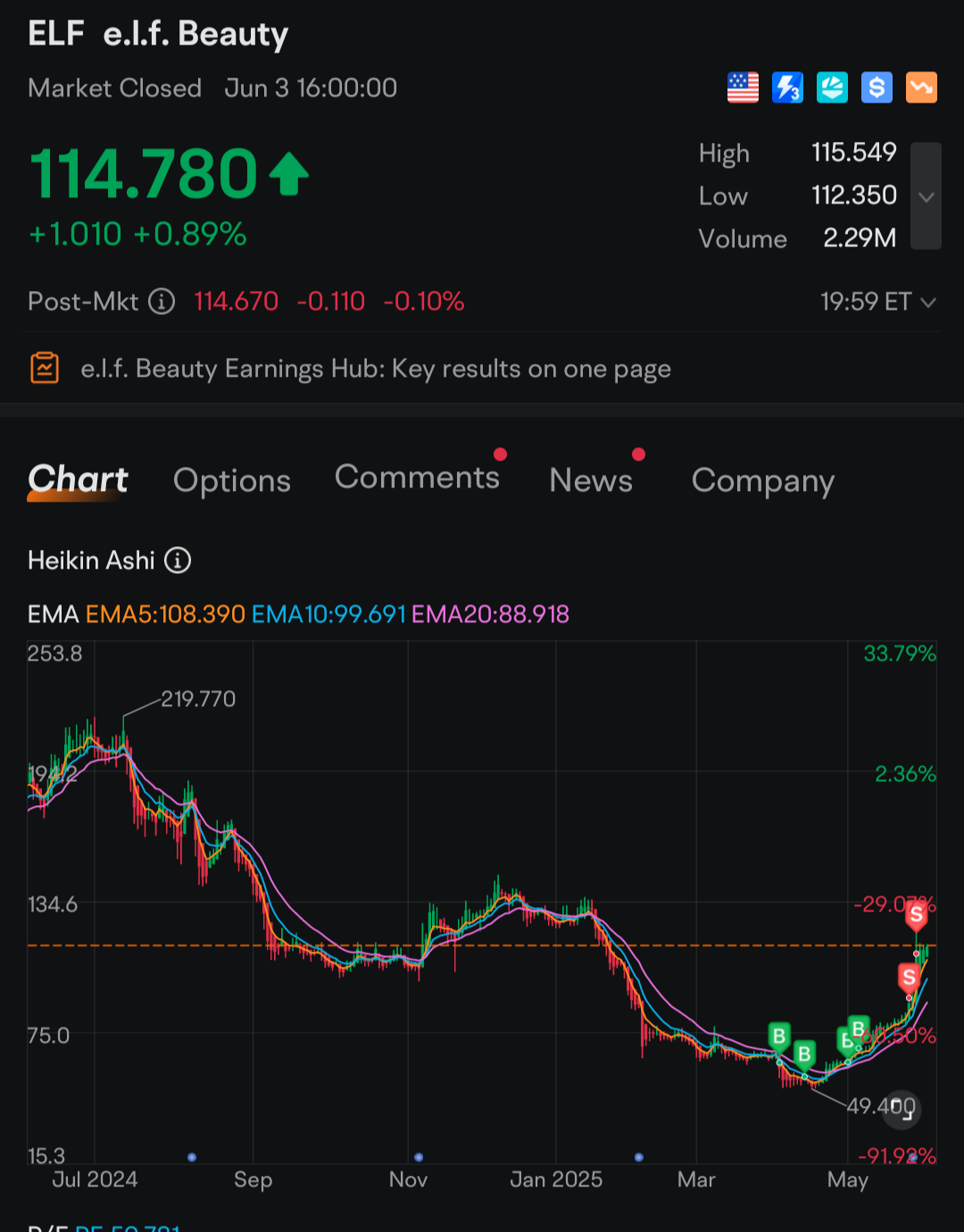
Task: Tap the High 115.549 value
Action: pyautogui.click(x=854, y=153)
